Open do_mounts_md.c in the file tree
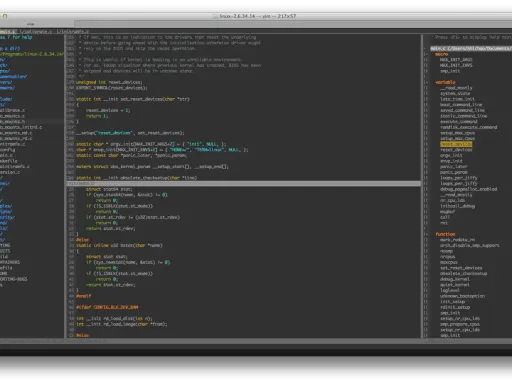 [x=16, y=133]
